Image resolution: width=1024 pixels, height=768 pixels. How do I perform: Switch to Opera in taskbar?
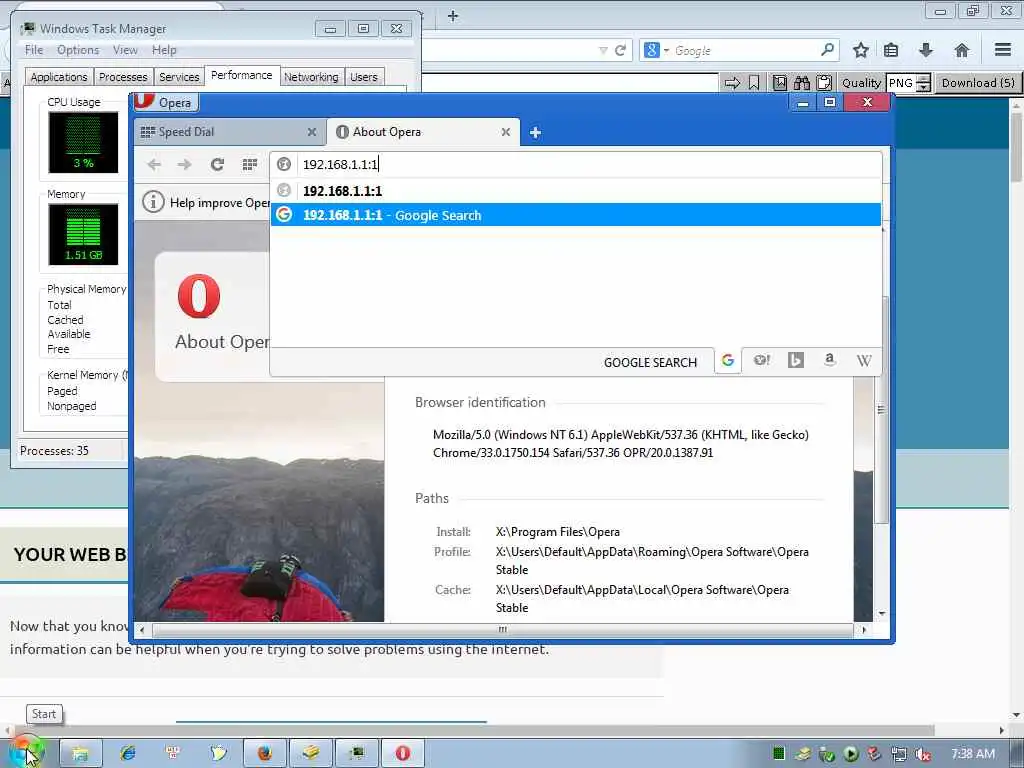[403, 753]
